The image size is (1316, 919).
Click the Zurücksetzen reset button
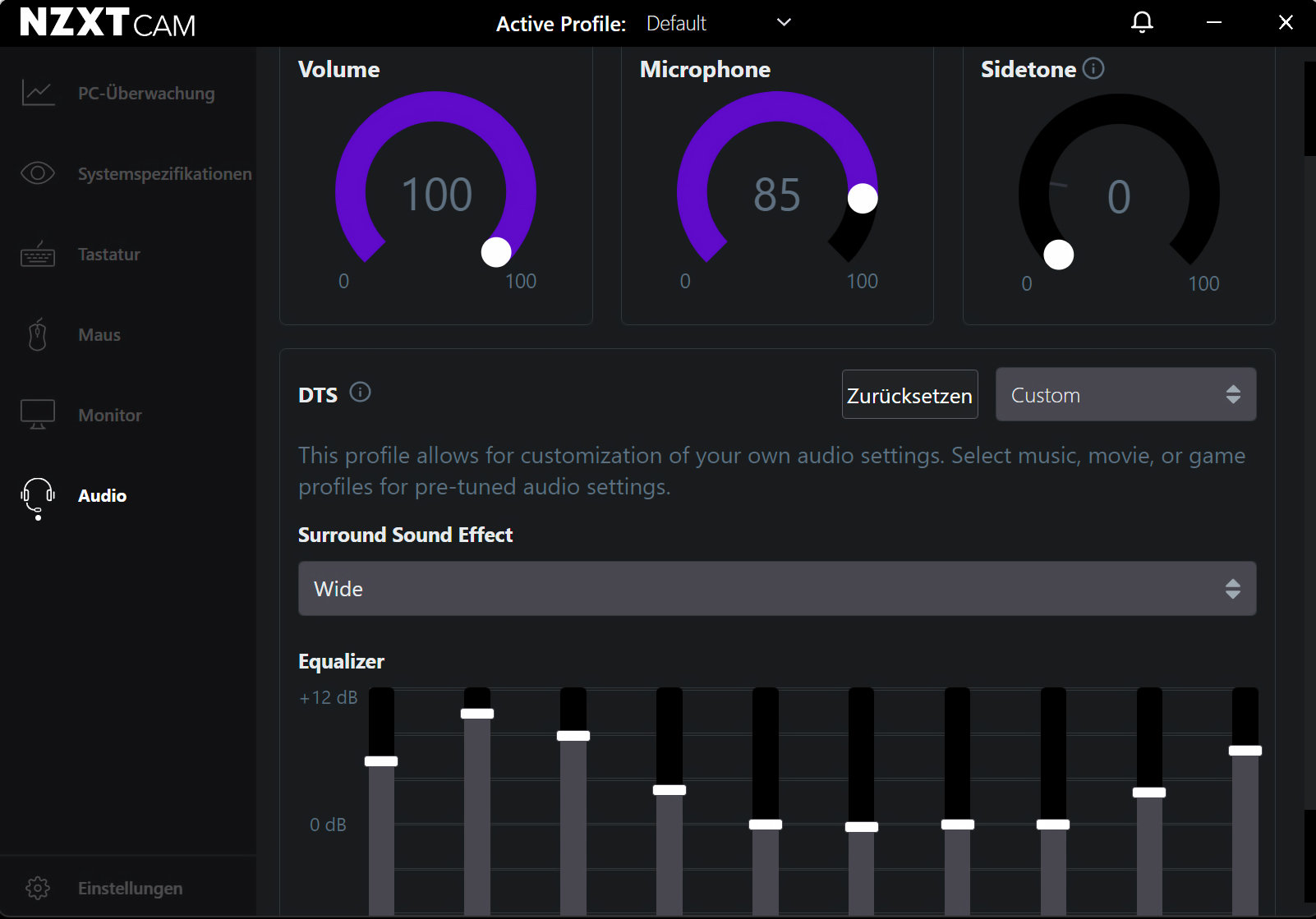coord(909,395)
